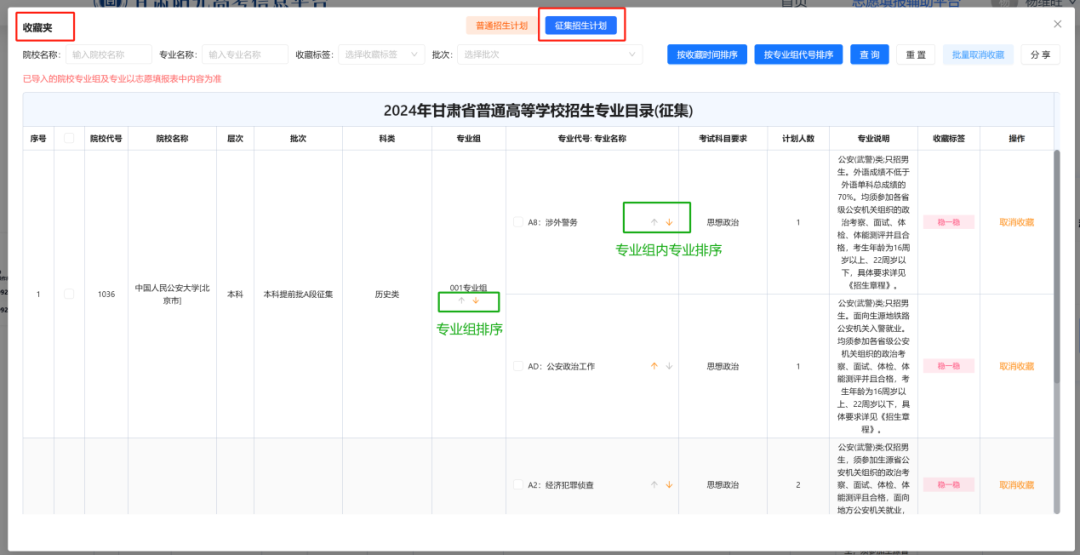Click the 计划人数 column header

point(798,138)
